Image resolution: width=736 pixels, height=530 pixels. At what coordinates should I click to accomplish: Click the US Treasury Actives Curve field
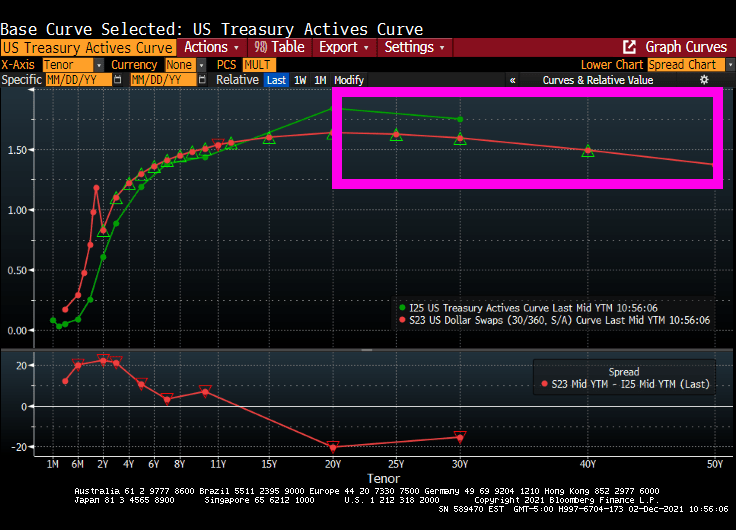[x=88, y=47]
